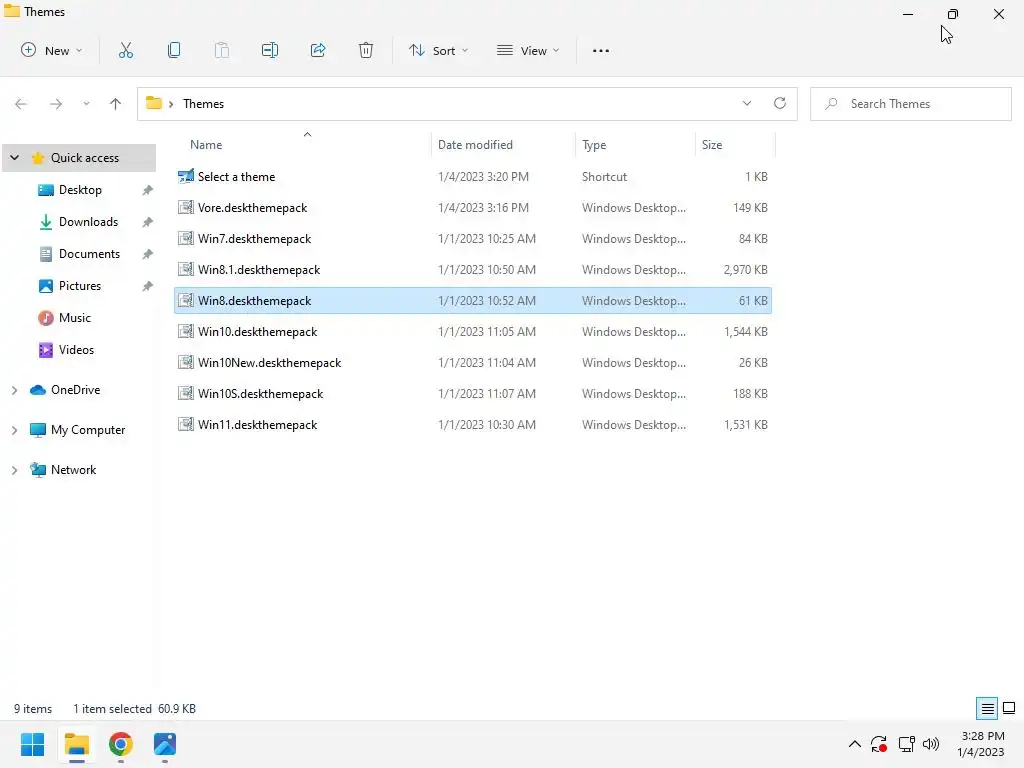Open the Windows Start menu
The image size is (1024, 768).
tap(33, 744)
